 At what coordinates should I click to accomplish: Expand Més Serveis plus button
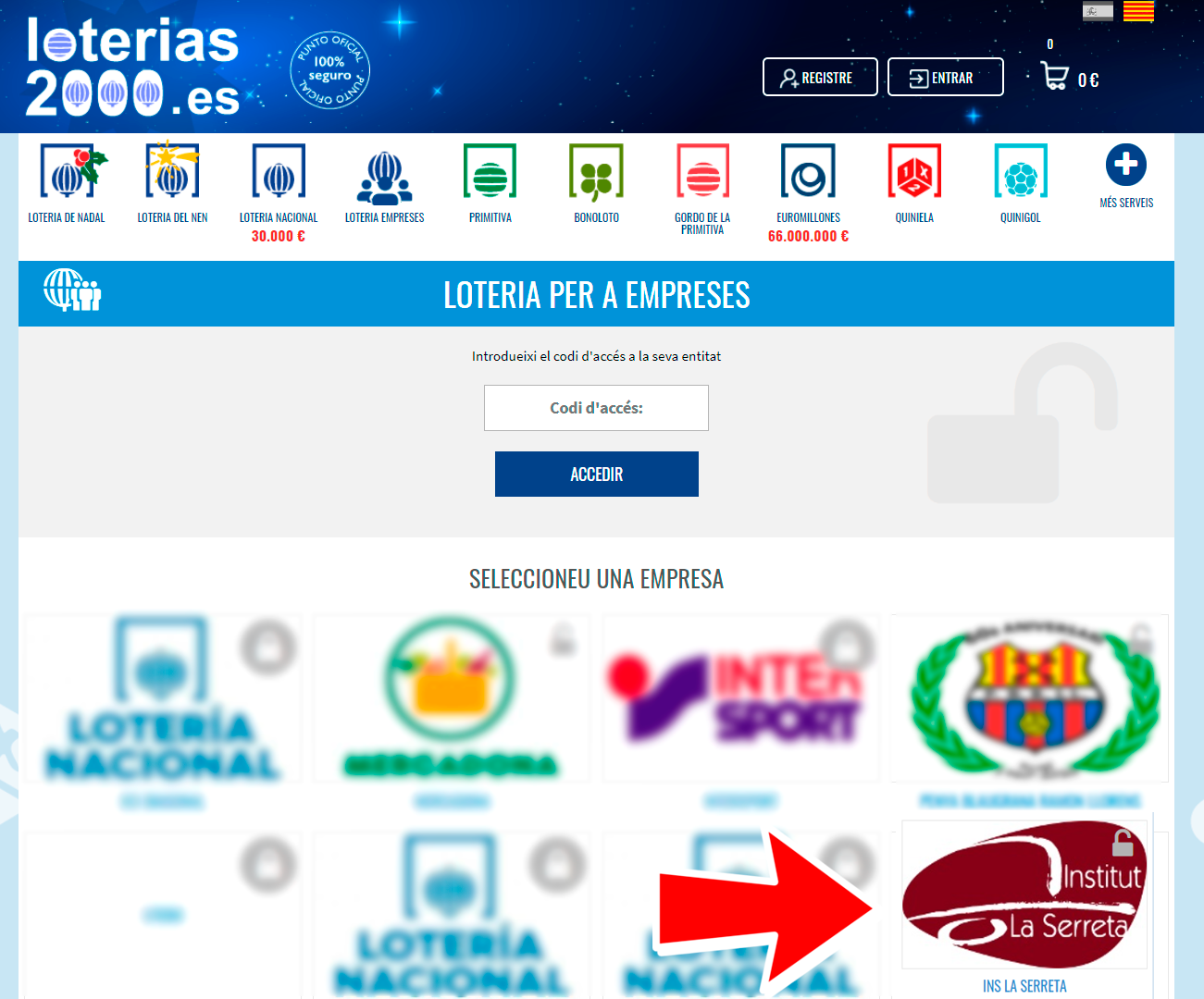point(1126,165)
